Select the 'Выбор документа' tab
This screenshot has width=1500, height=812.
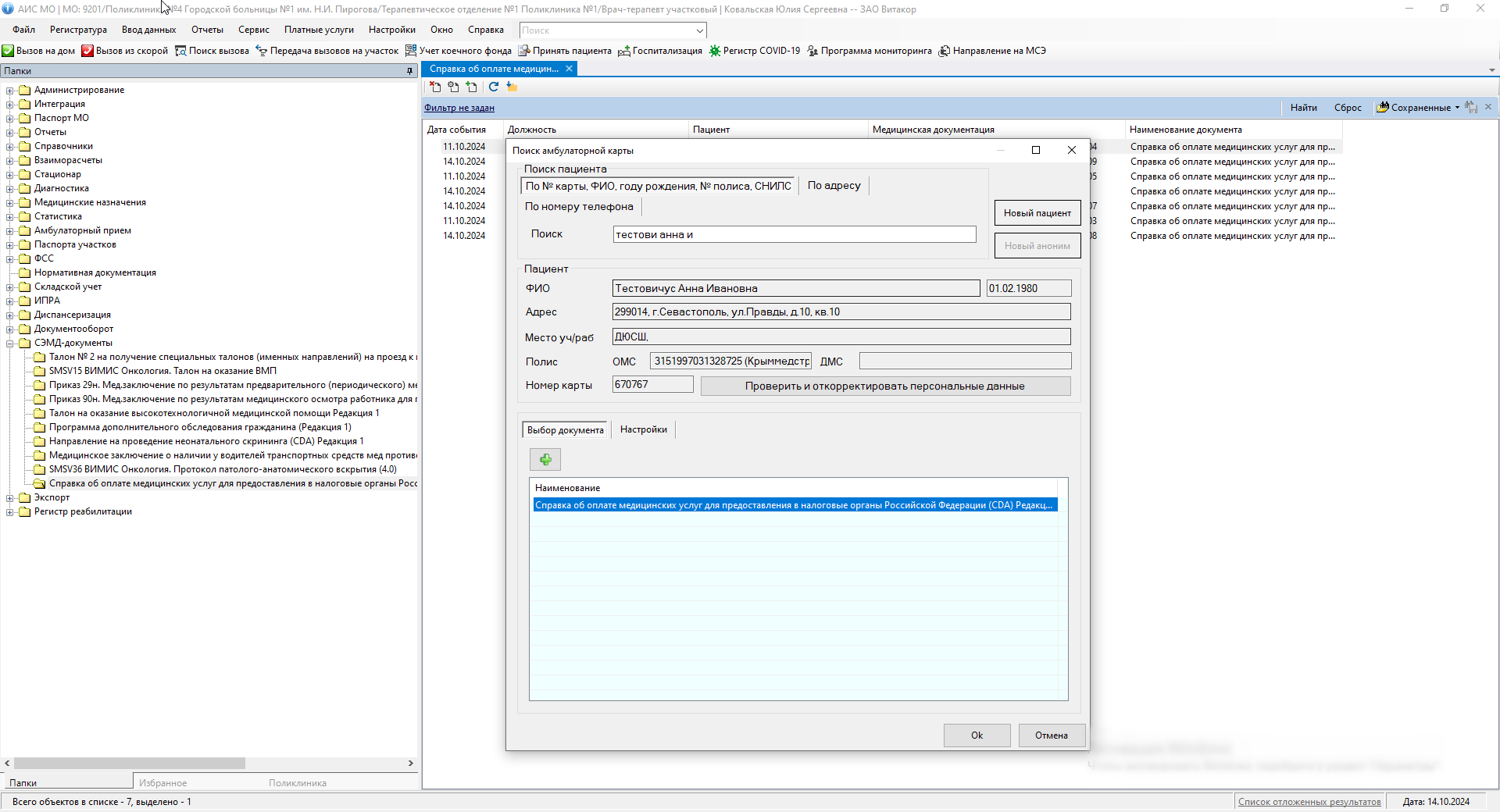pyautogui.click(x=566, y=430)
